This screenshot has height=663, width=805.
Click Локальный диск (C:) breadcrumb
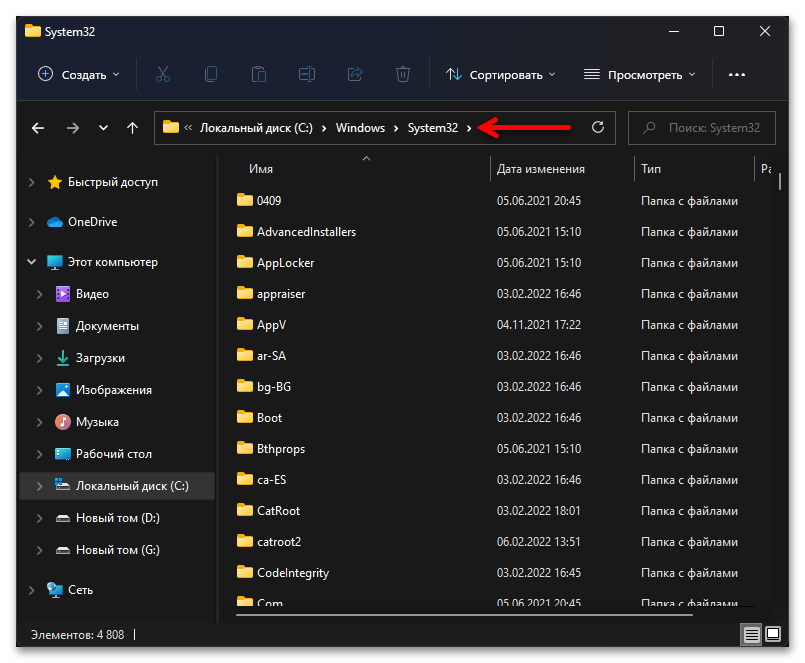point(256,128)
